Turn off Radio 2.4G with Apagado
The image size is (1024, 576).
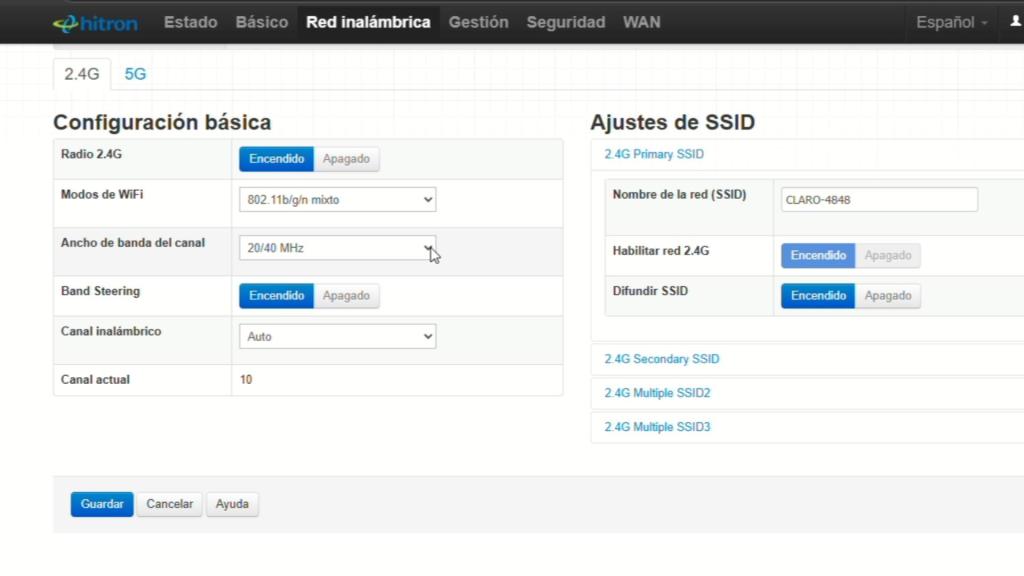pyautogui.click(x=346, y=159)
